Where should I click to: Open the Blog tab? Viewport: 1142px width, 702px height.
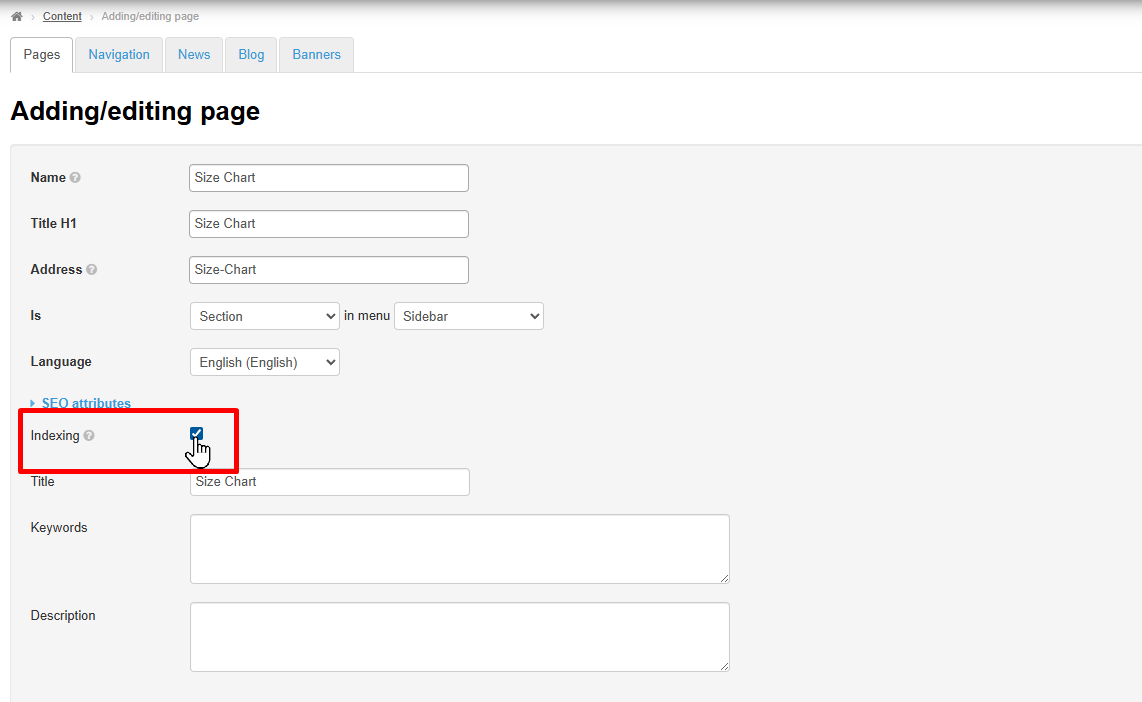coord(251,55)
